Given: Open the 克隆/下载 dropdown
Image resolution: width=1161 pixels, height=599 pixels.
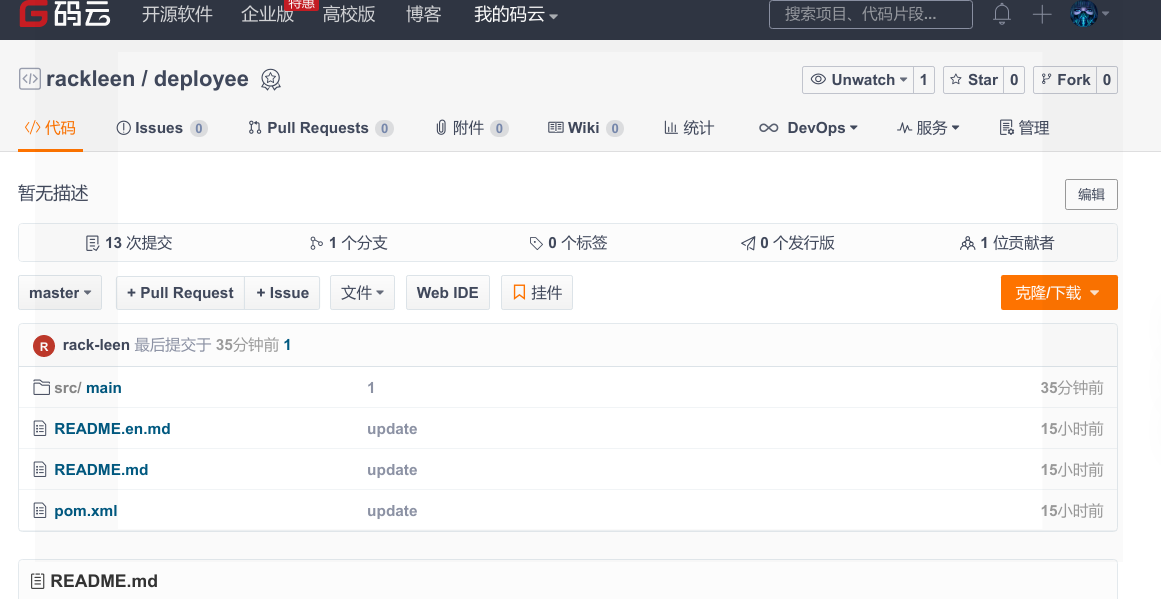Looking at the screenshot, I should pyautogui.click(x=1058, y=293).
